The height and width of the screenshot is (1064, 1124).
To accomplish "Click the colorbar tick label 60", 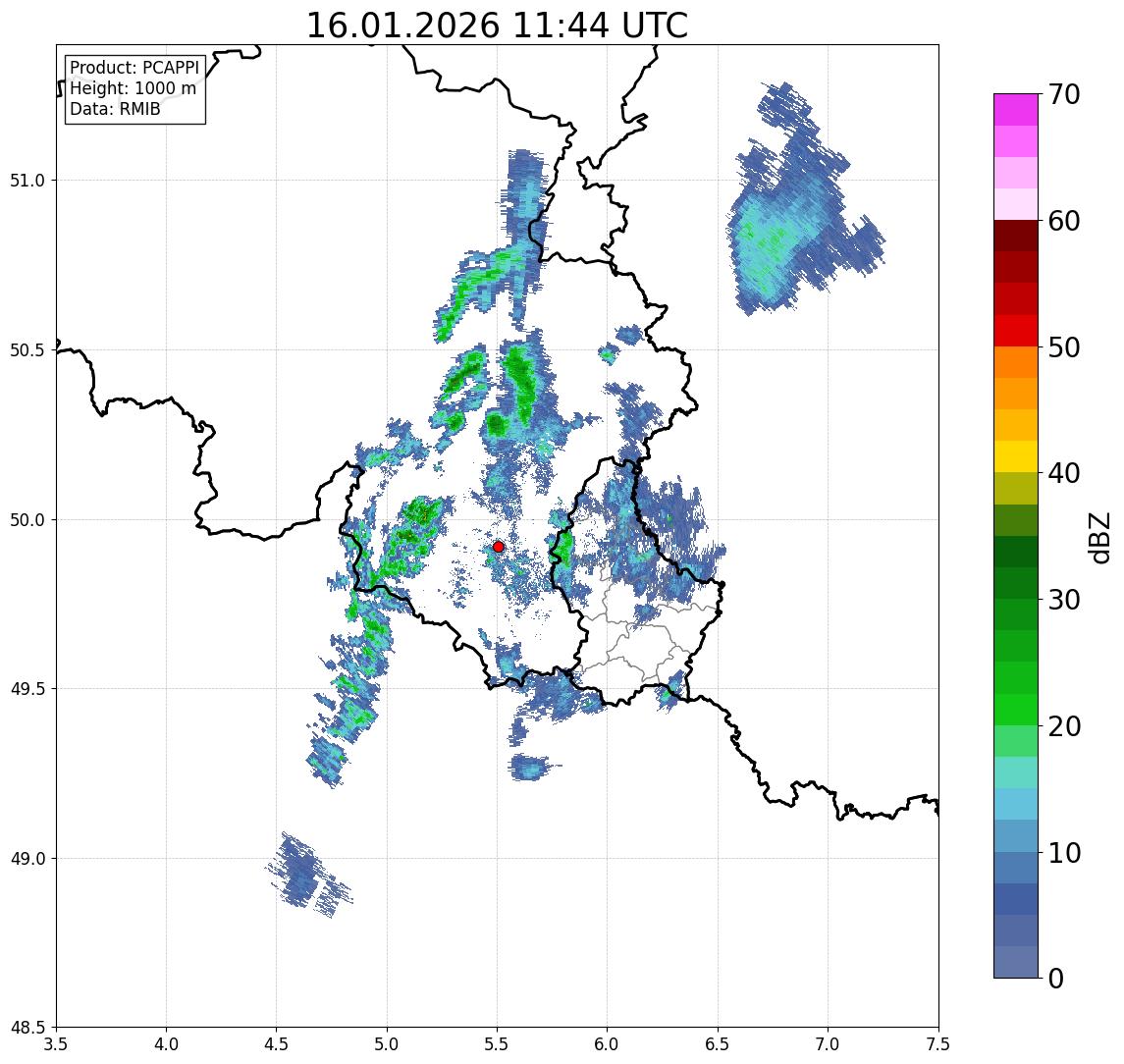I will coord(1064,222).
